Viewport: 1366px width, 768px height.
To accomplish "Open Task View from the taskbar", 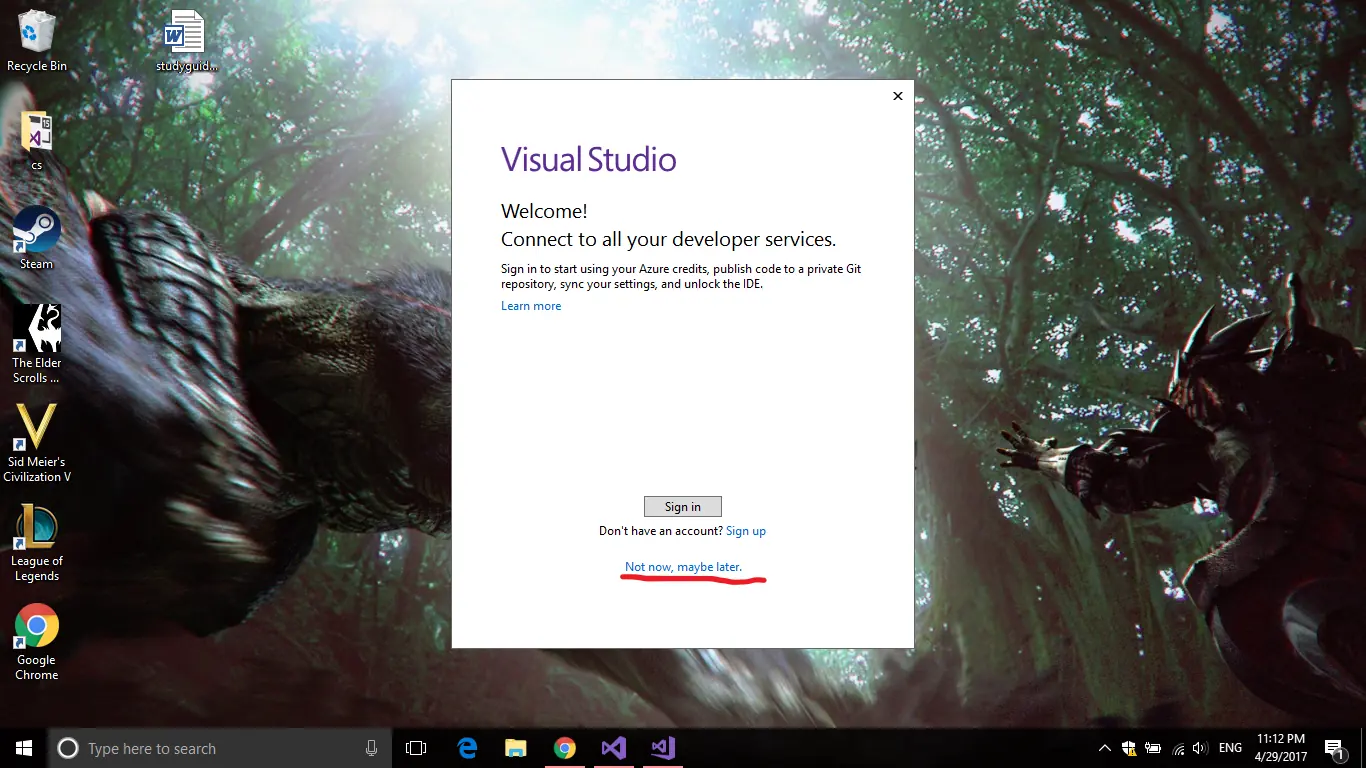I will [x=416, y=748].
